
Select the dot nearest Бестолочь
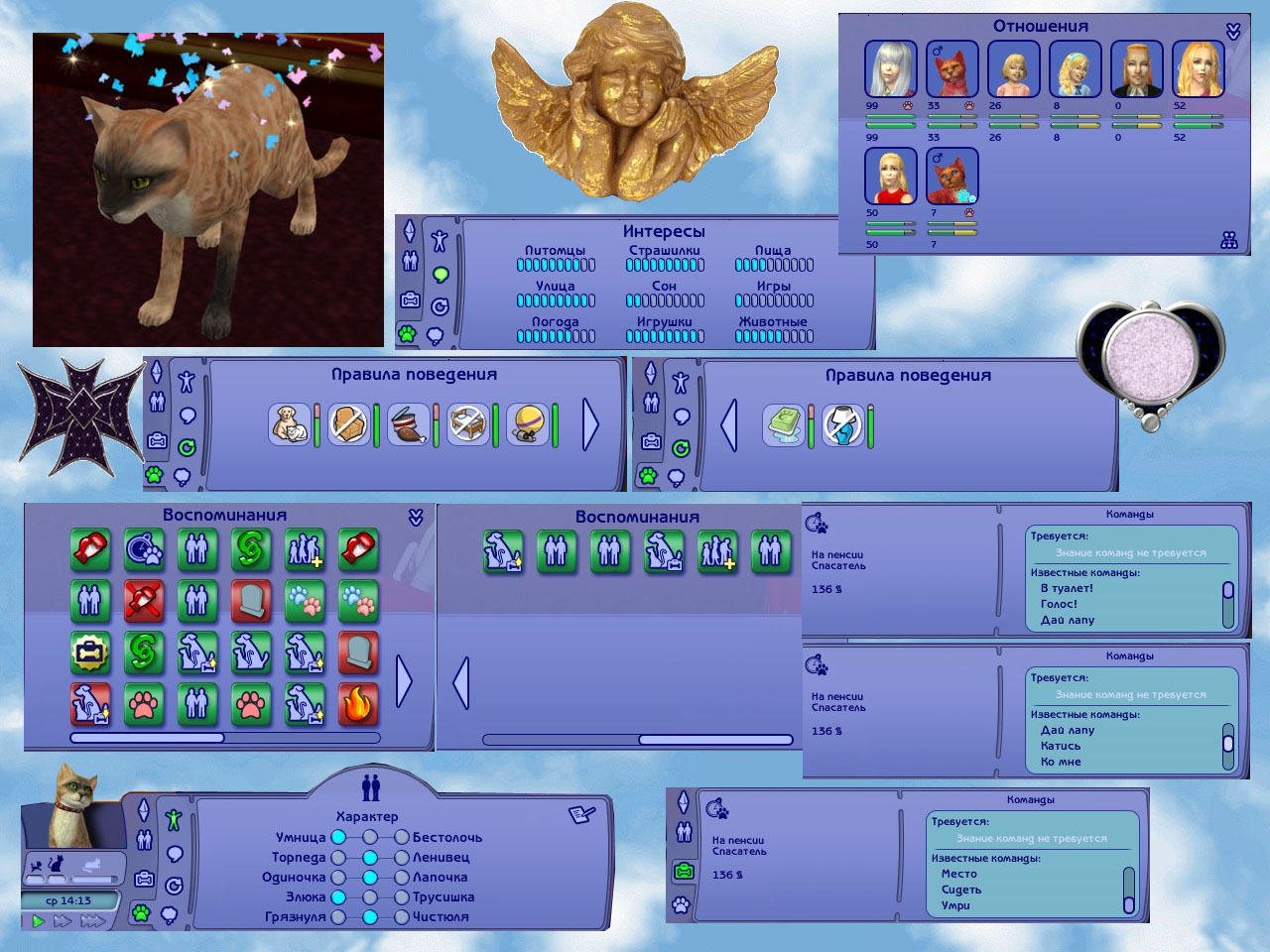coord(402,837)
